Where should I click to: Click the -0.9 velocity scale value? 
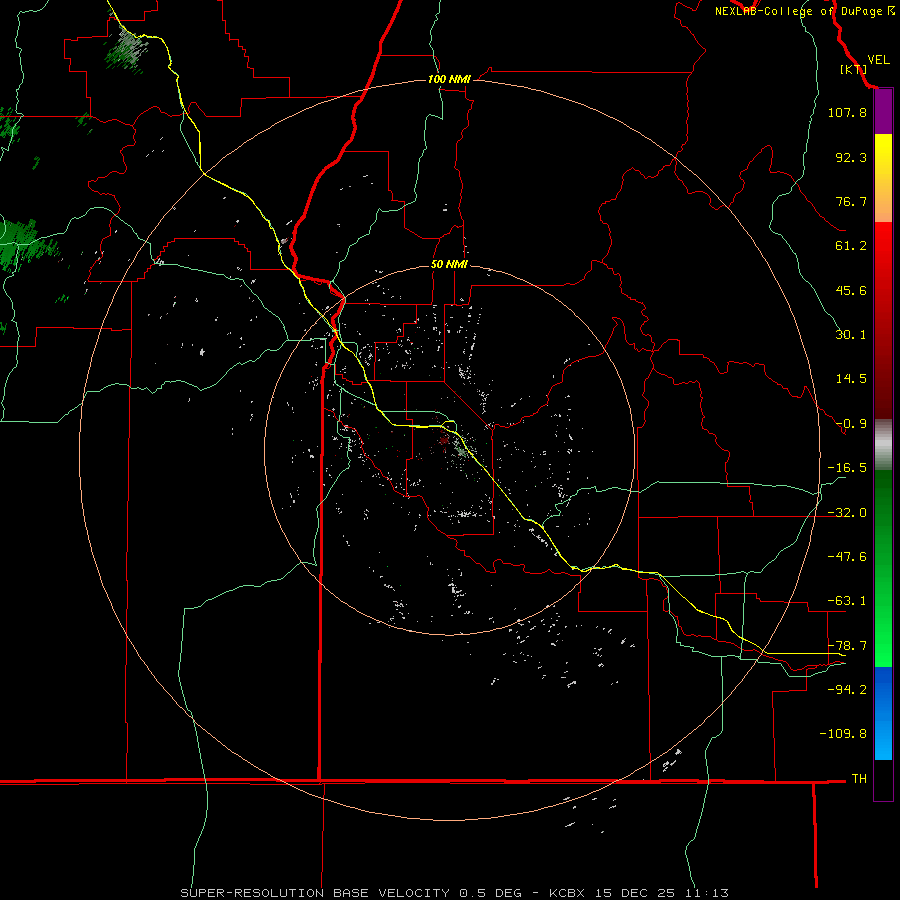click(851, 424)
